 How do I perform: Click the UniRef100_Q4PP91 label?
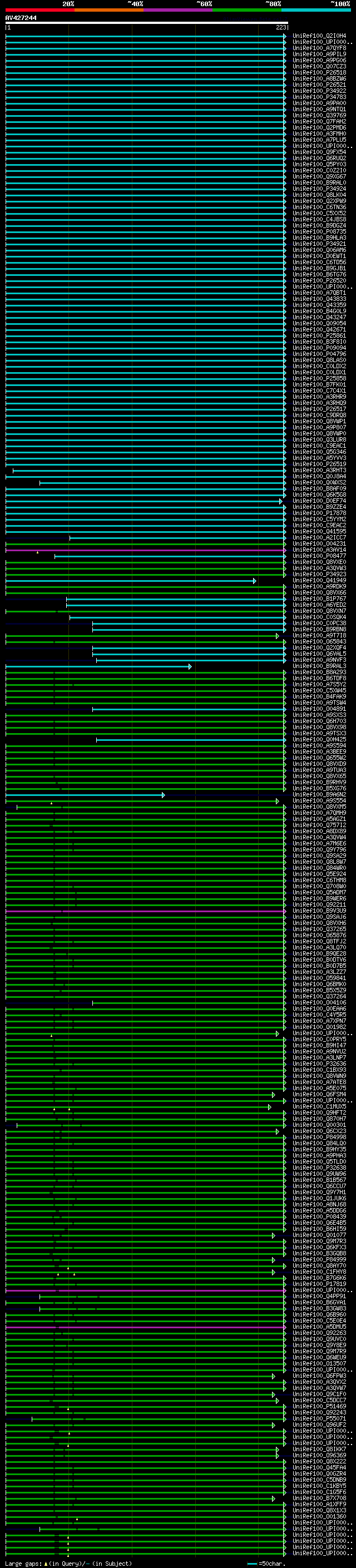click(319, 1297)
